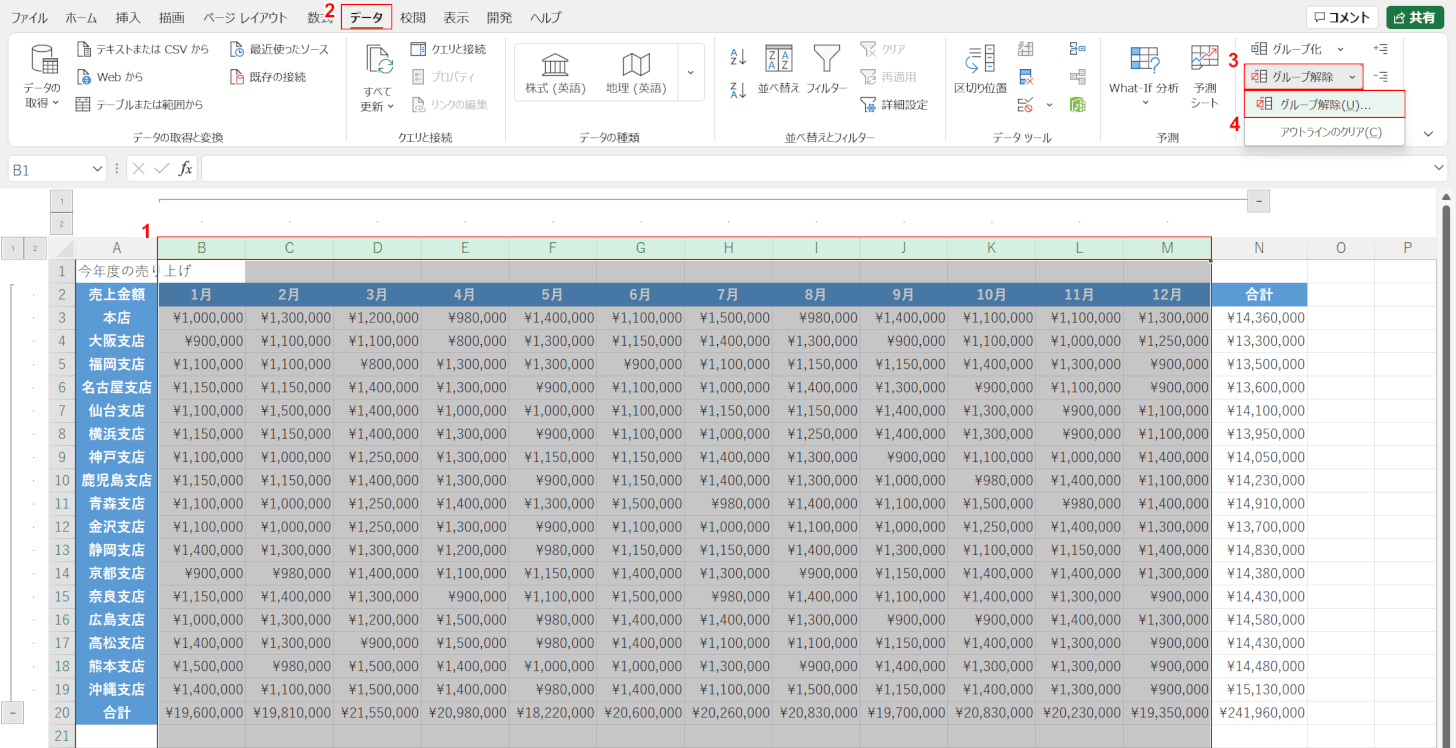Collapse the row group minus at row 20
The width and height of the screenshot is (1456, 748).
pos(14,712)
